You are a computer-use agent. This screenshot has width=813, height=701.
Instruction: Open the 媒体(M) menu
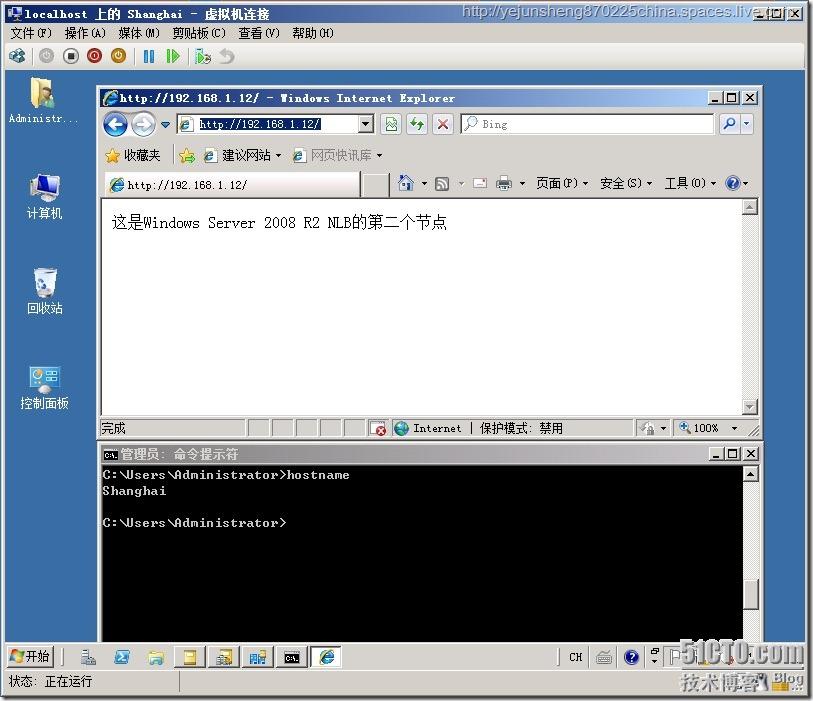(x=139, y=33)
